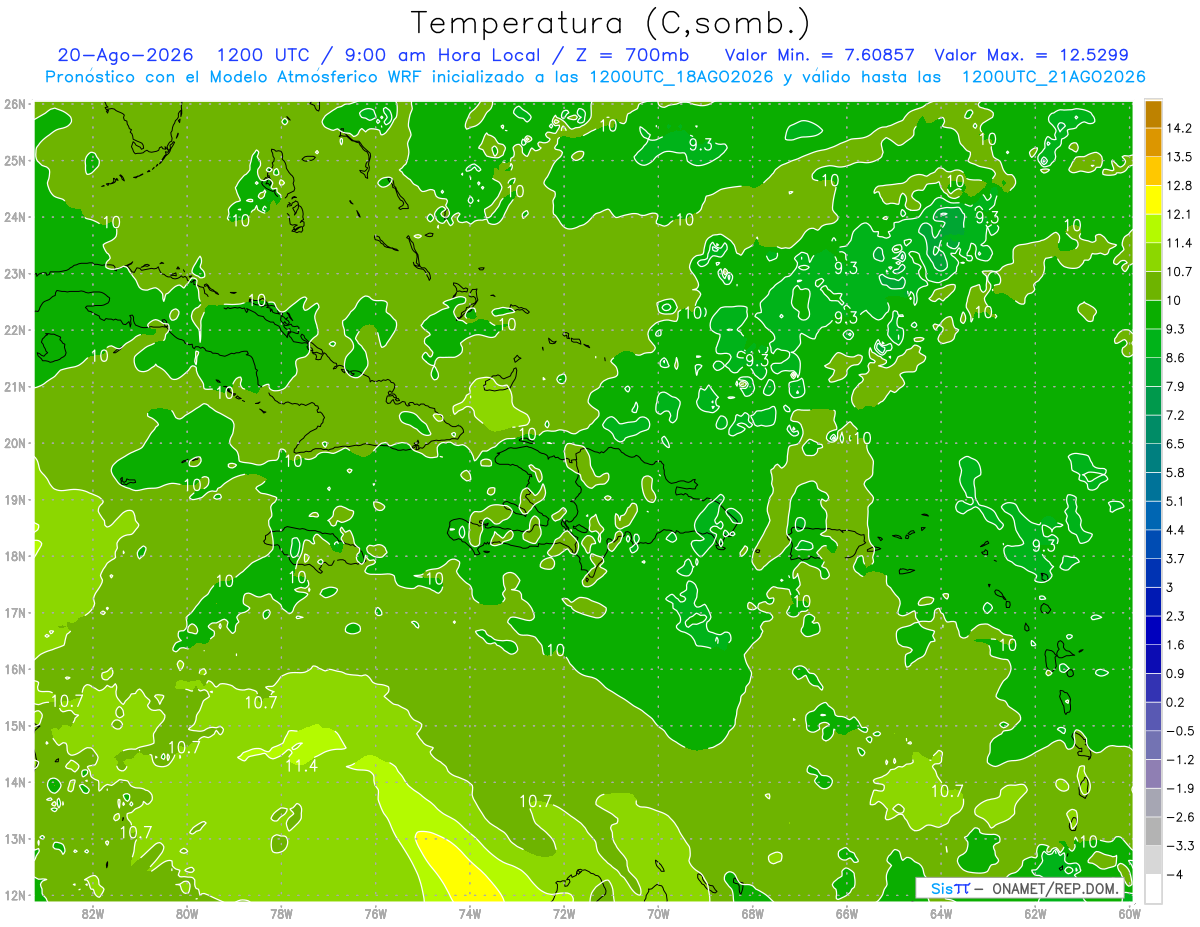Click the 76W longitude axis label
This screenshot has height=927, width=1200.
coord(375,913)
